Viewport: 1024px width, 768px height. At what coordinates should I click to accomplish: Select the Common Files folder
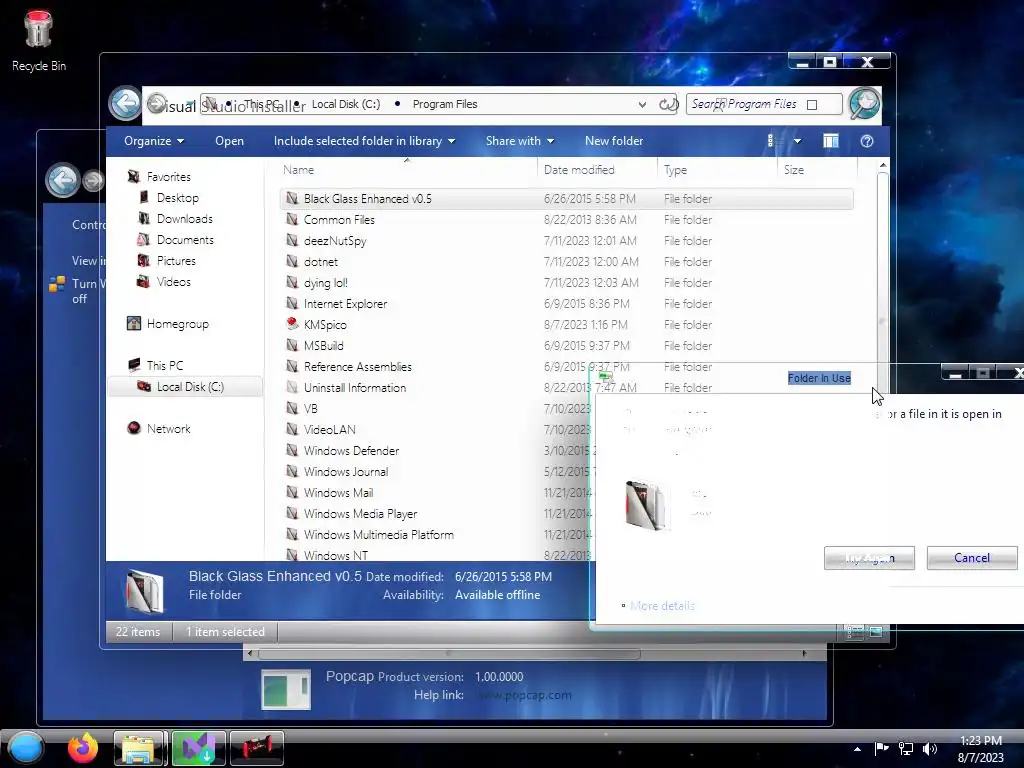(x=339, y=219)
